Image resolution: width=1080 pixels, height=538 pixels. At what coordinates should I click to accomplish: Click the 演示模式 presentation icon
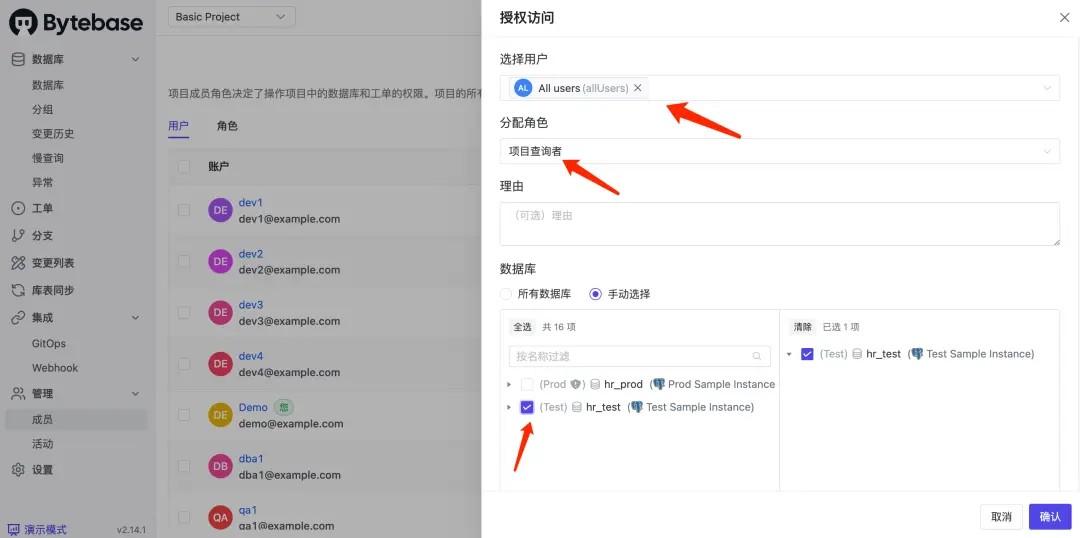point(14,530)
